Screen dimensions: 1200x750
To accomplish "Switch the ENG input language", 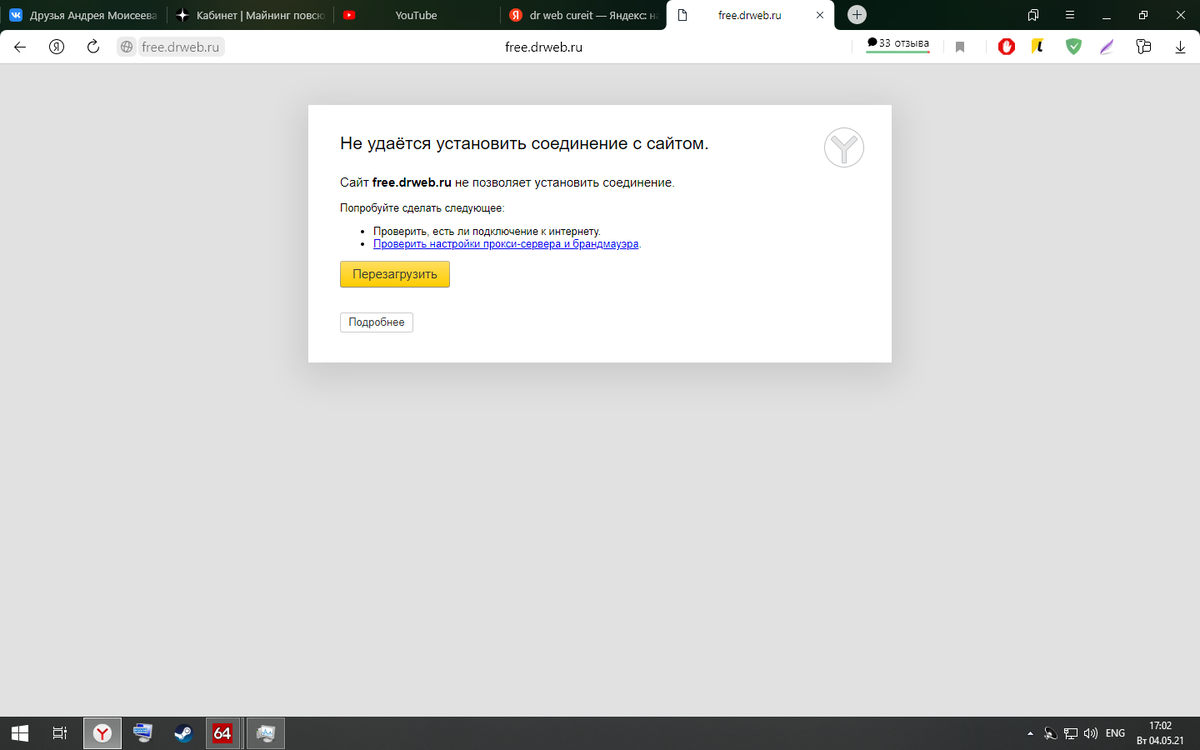I will click(x=1115, y=733).
